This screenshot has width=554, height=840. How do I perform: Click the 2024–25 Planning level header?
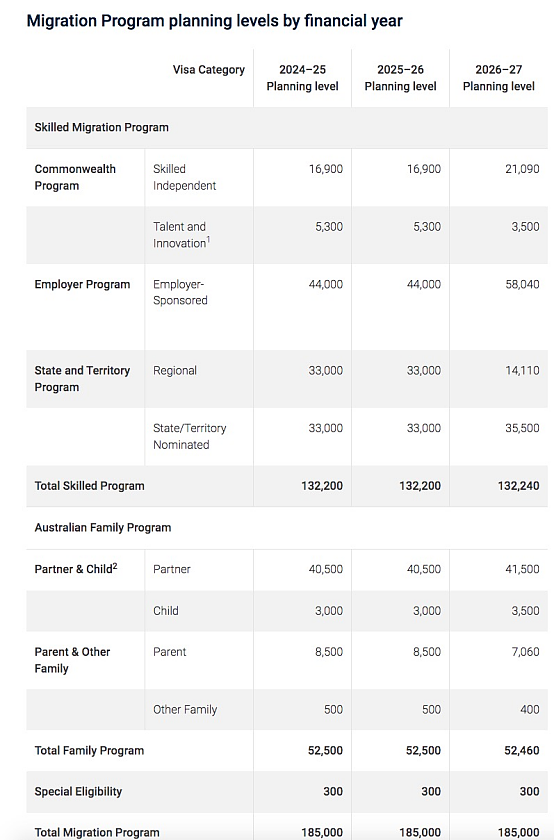click(x=302, y=78)
